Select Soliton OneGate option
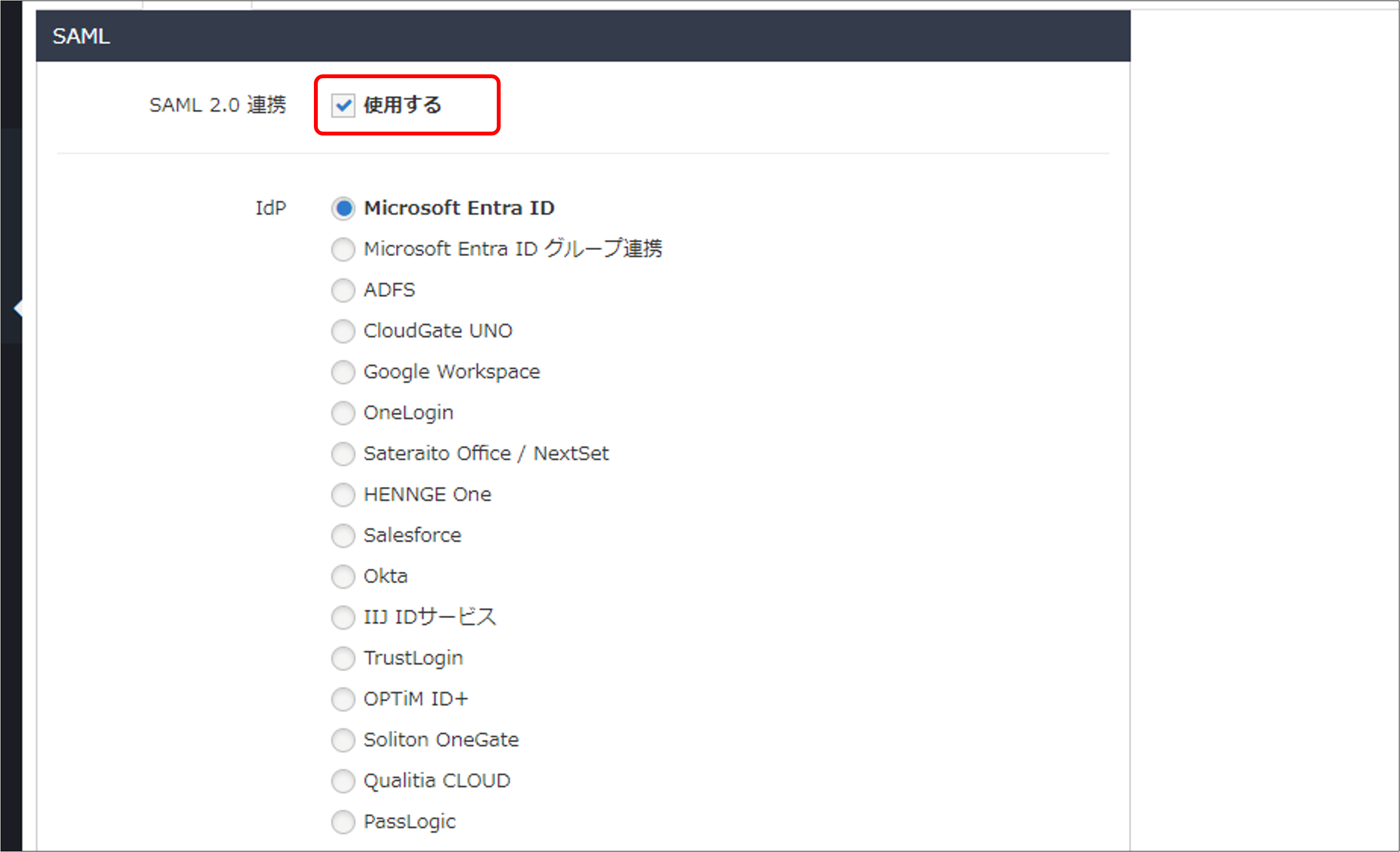The image size is (1400, 852). coord(343,740)
